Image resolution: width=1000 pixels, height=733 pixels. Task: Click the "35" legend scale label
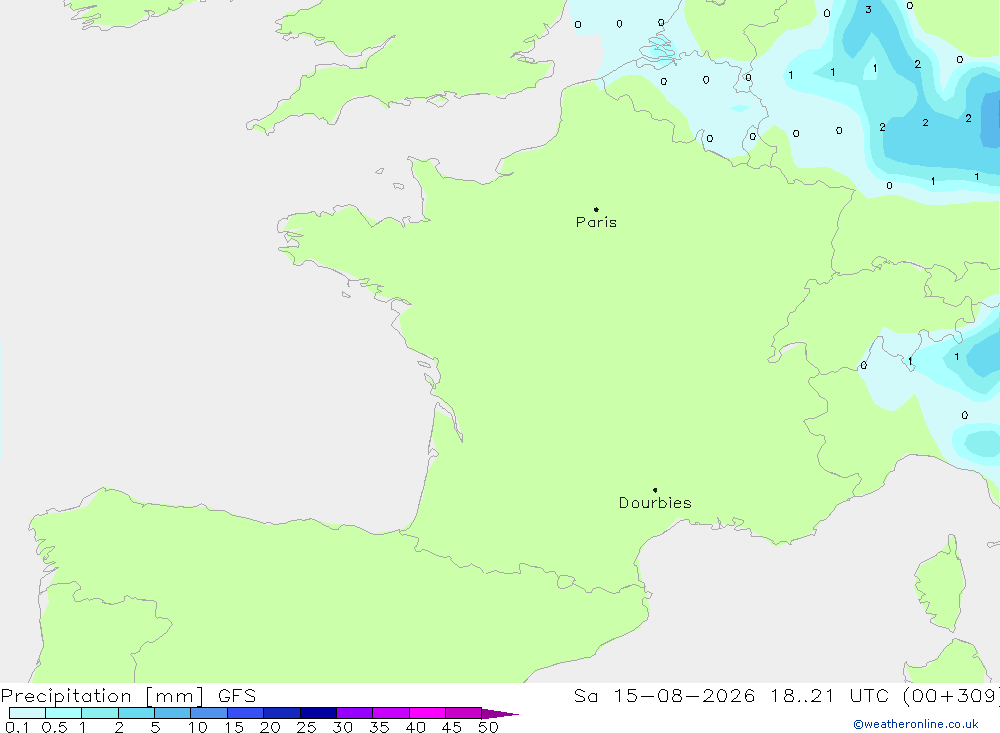pyautogui.click(x=379, y=727)
